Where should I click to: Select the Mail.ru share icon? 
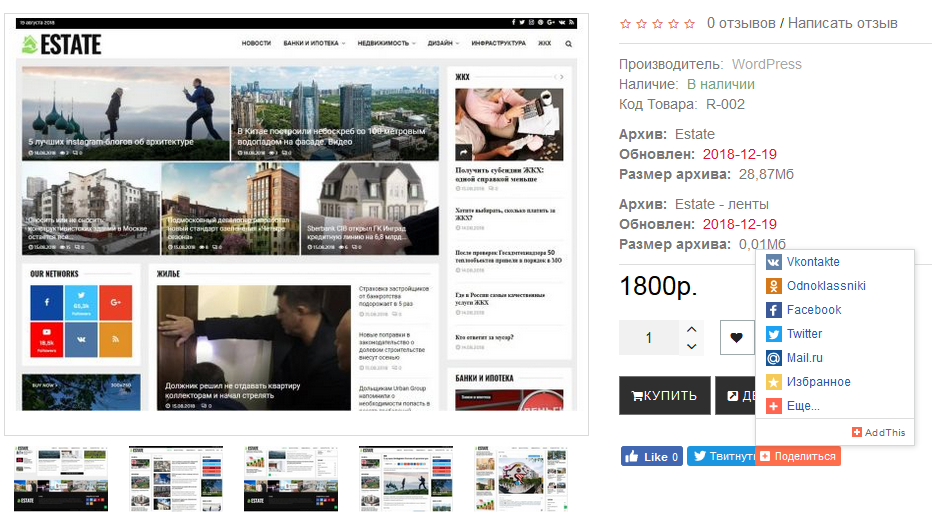(774, 358)
